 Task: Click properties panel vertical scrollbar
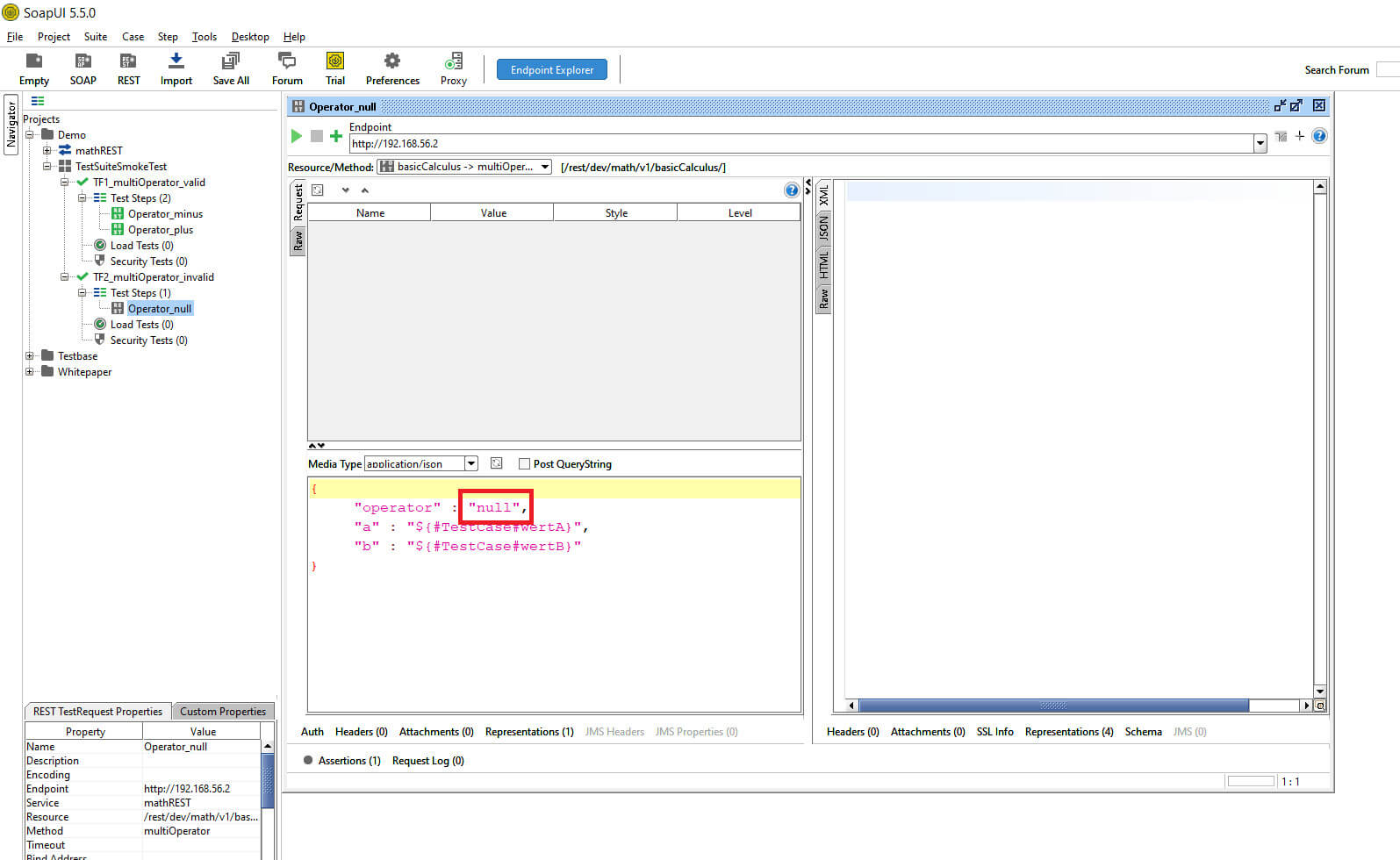[268, 781]
